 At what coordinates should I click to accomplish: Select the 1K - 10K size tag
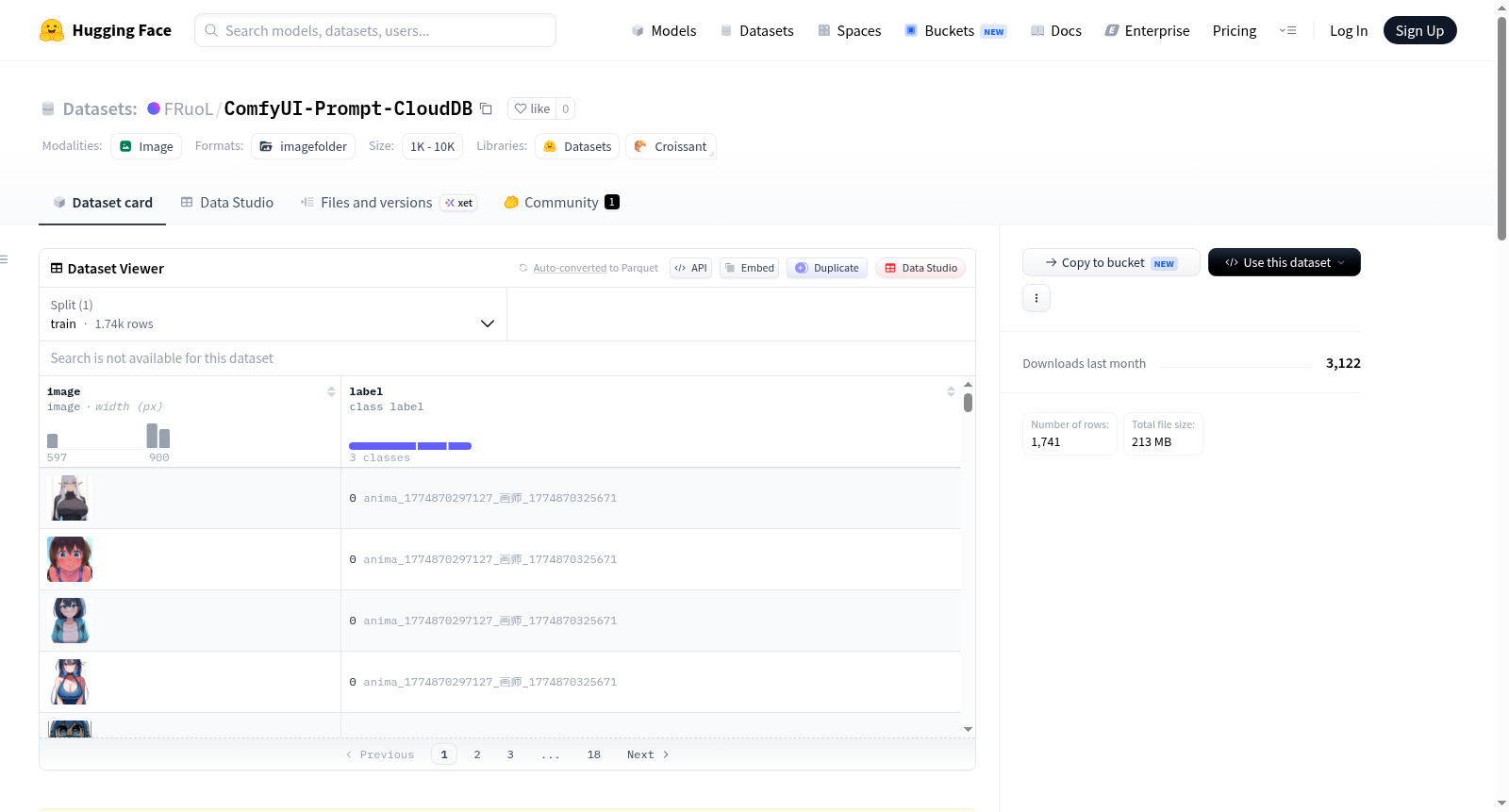point(432,146)
